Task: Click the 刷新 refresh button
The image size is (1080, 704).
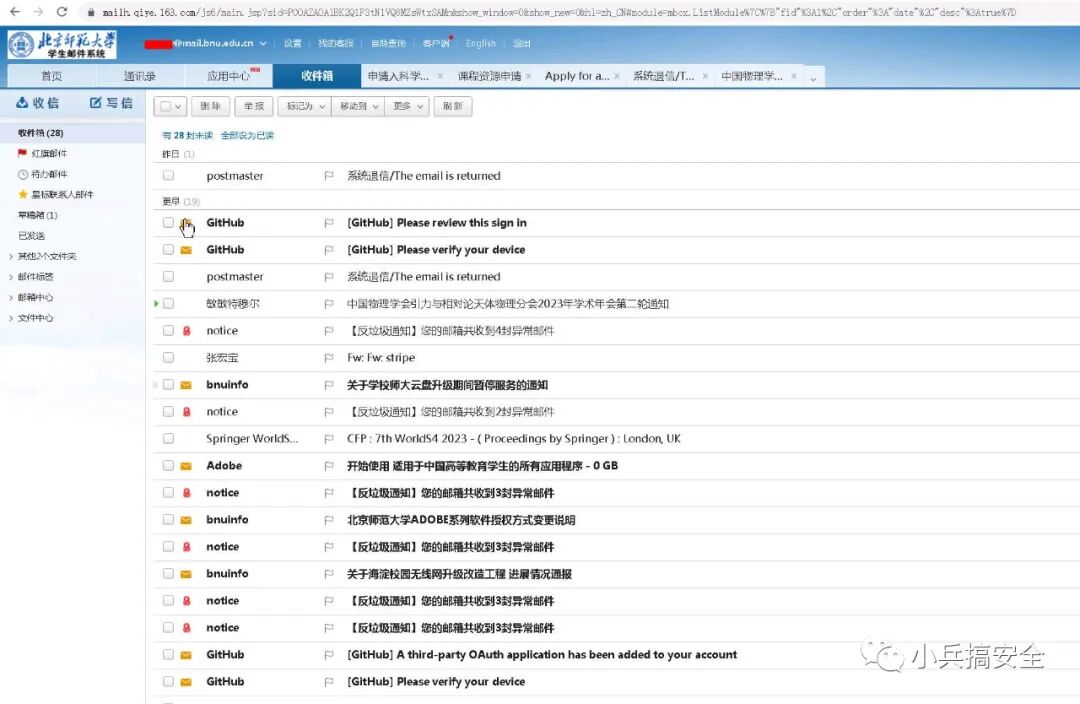Action: [x=453, y=106]
